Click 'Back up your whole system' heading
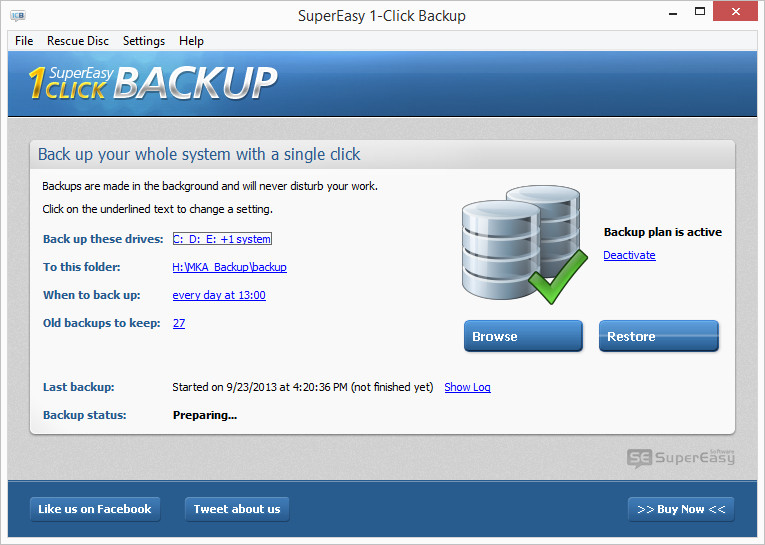 click(199, 154)
